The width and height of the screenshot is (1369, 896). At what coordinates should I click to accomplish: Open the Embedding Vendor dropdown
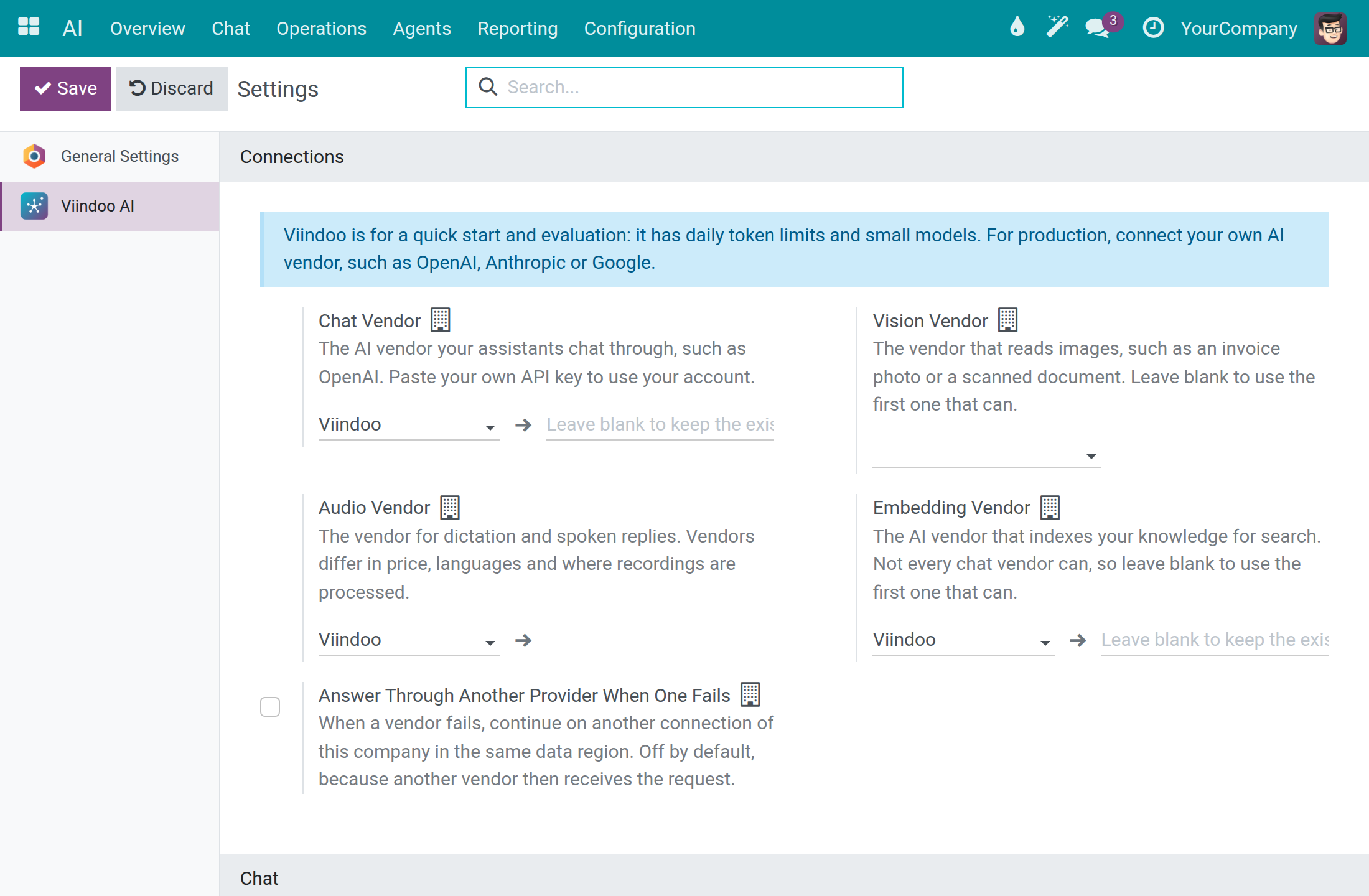tap(963, 640)
